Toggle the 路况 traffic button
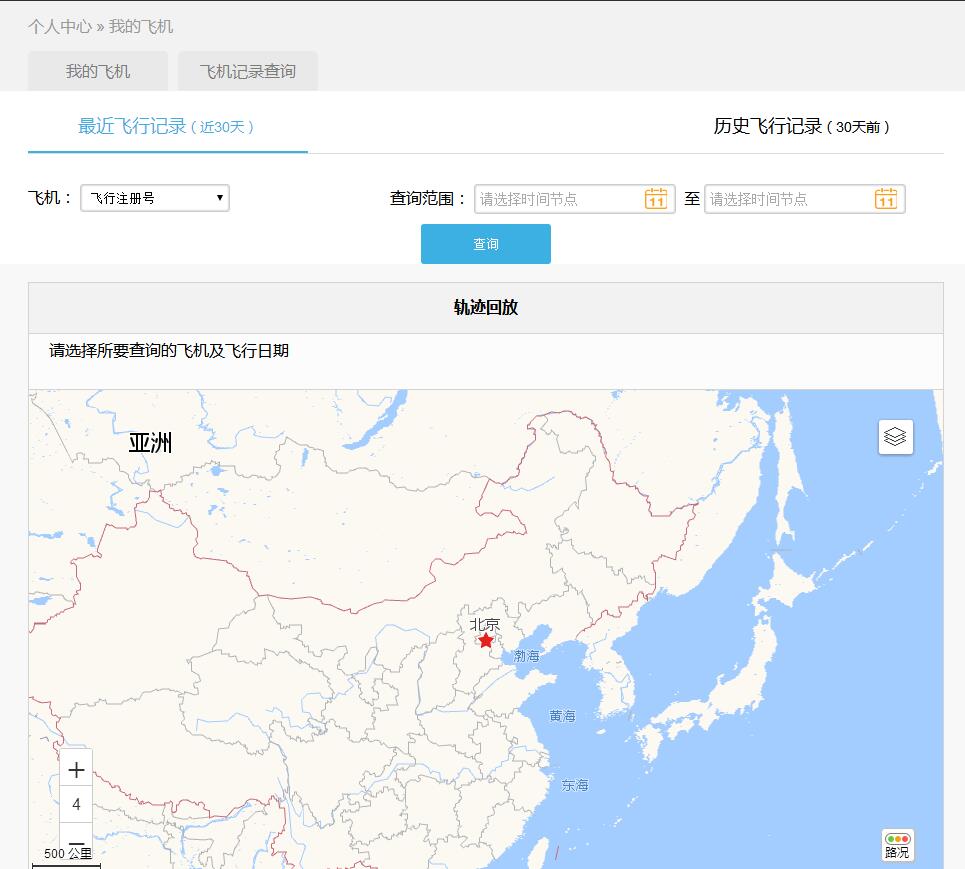This screenshot has width=965, height=869. (x=897, y=846)
